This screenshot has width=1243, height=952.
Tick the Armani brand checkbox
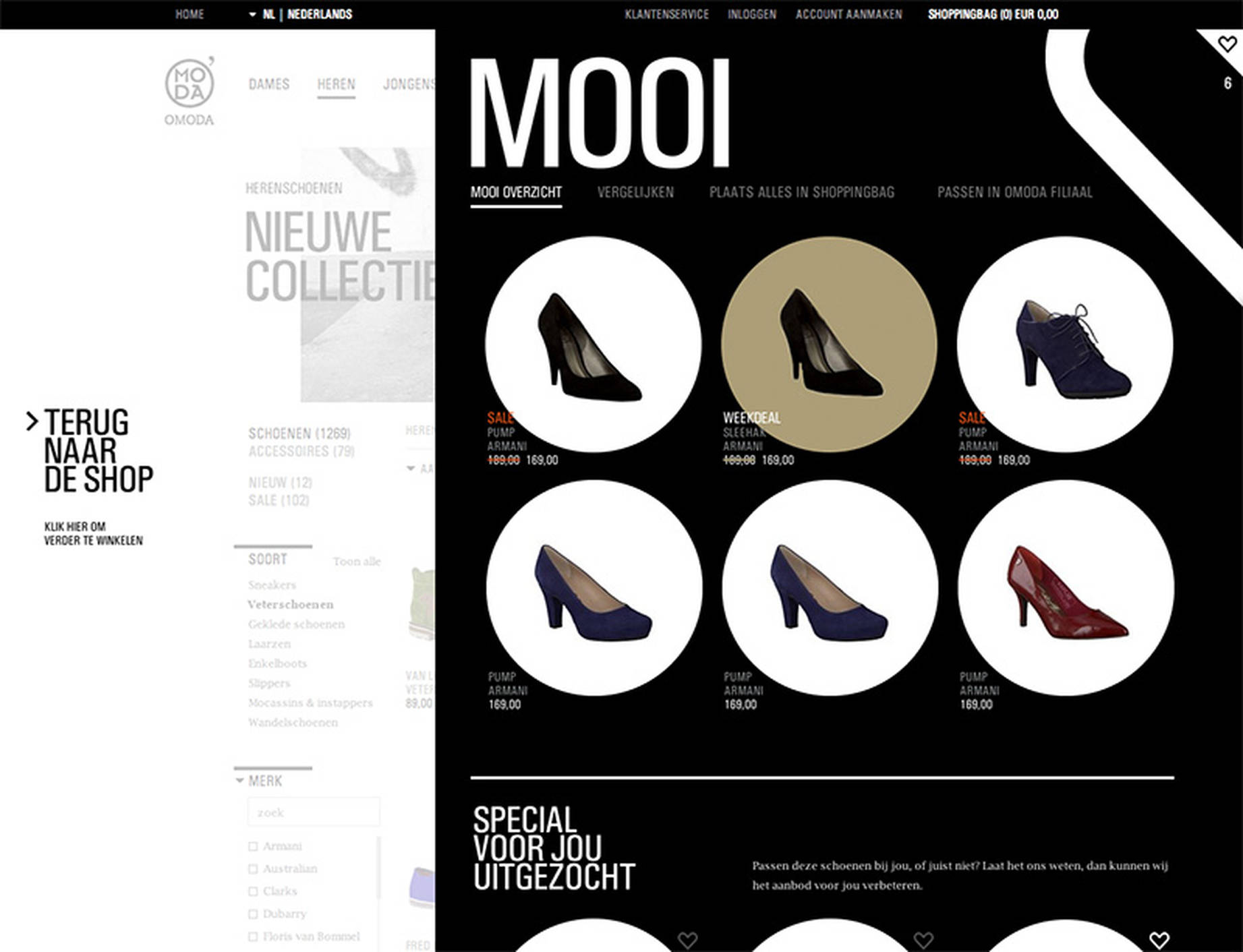253,846
